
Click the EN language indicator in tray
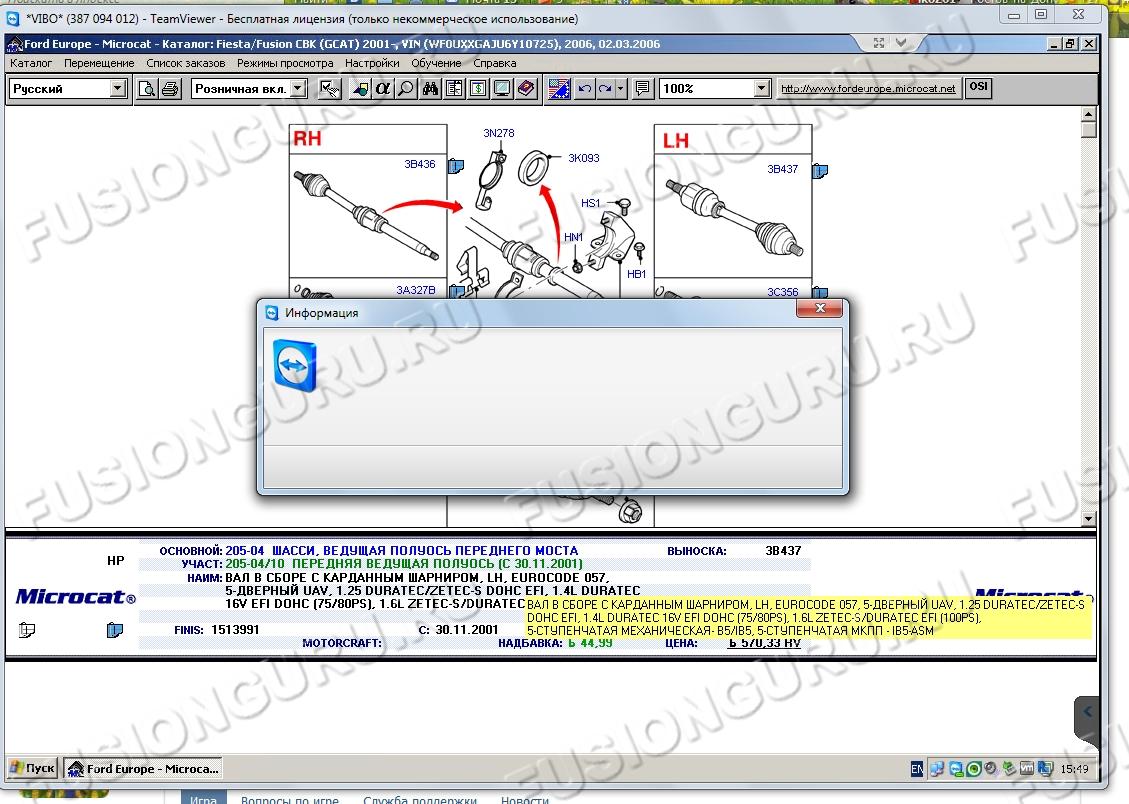(x=917, y=769)
